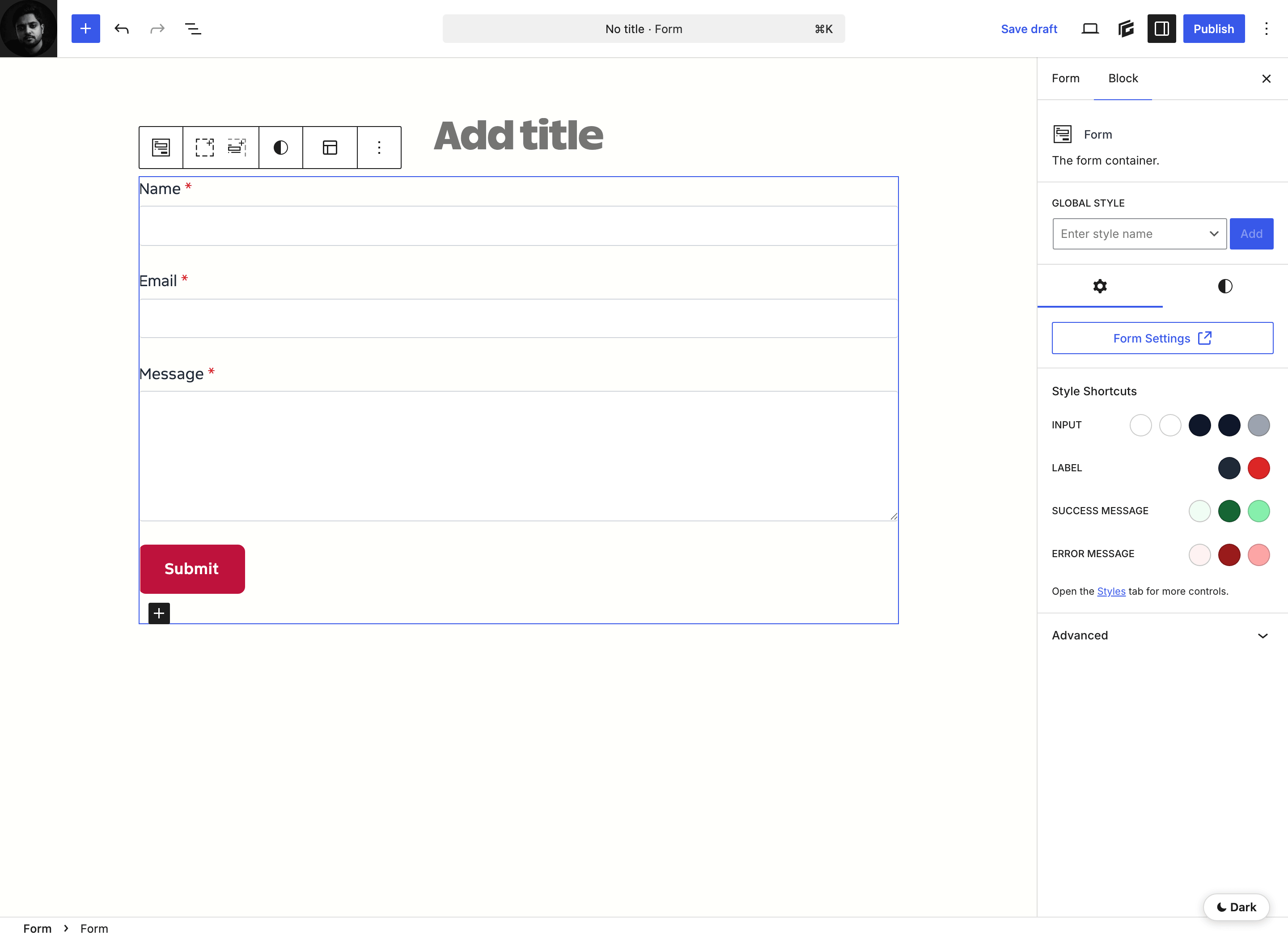Pick the salmon ERROR MESSAGE swatch
The image size is (1288, 939).
(x=1258, y=554)
